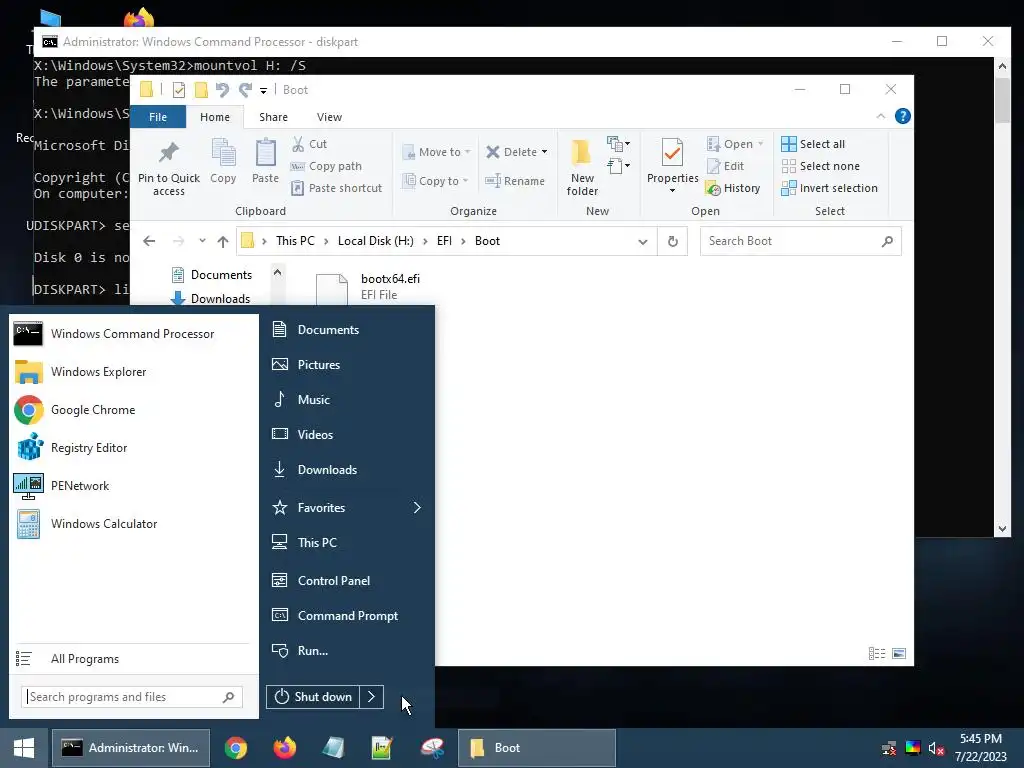Click EFI in the address breadcrumb

(444, 241)
